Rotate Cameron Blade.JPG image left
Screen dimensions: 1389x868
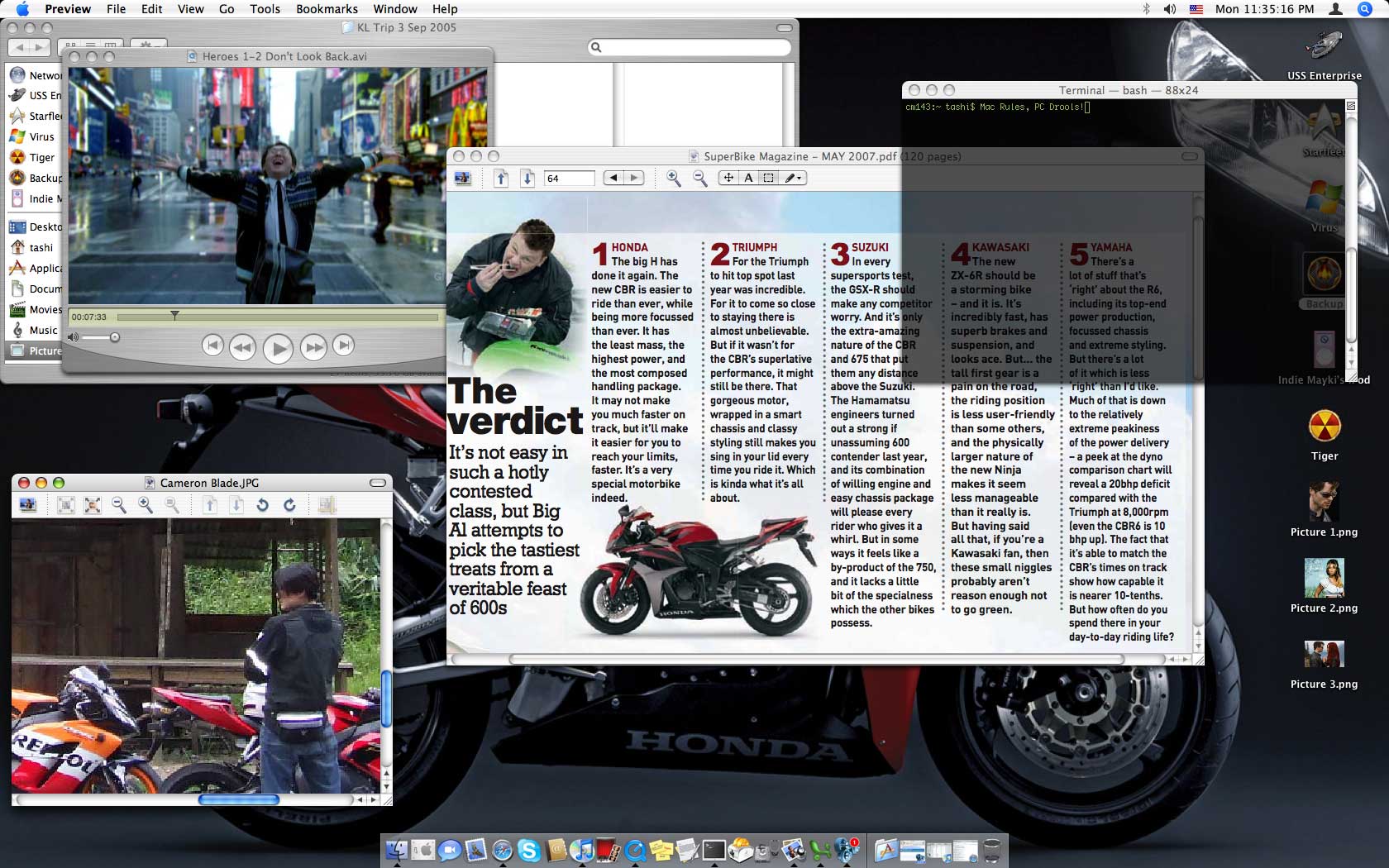pyautogui.click(x=263, y=504)
